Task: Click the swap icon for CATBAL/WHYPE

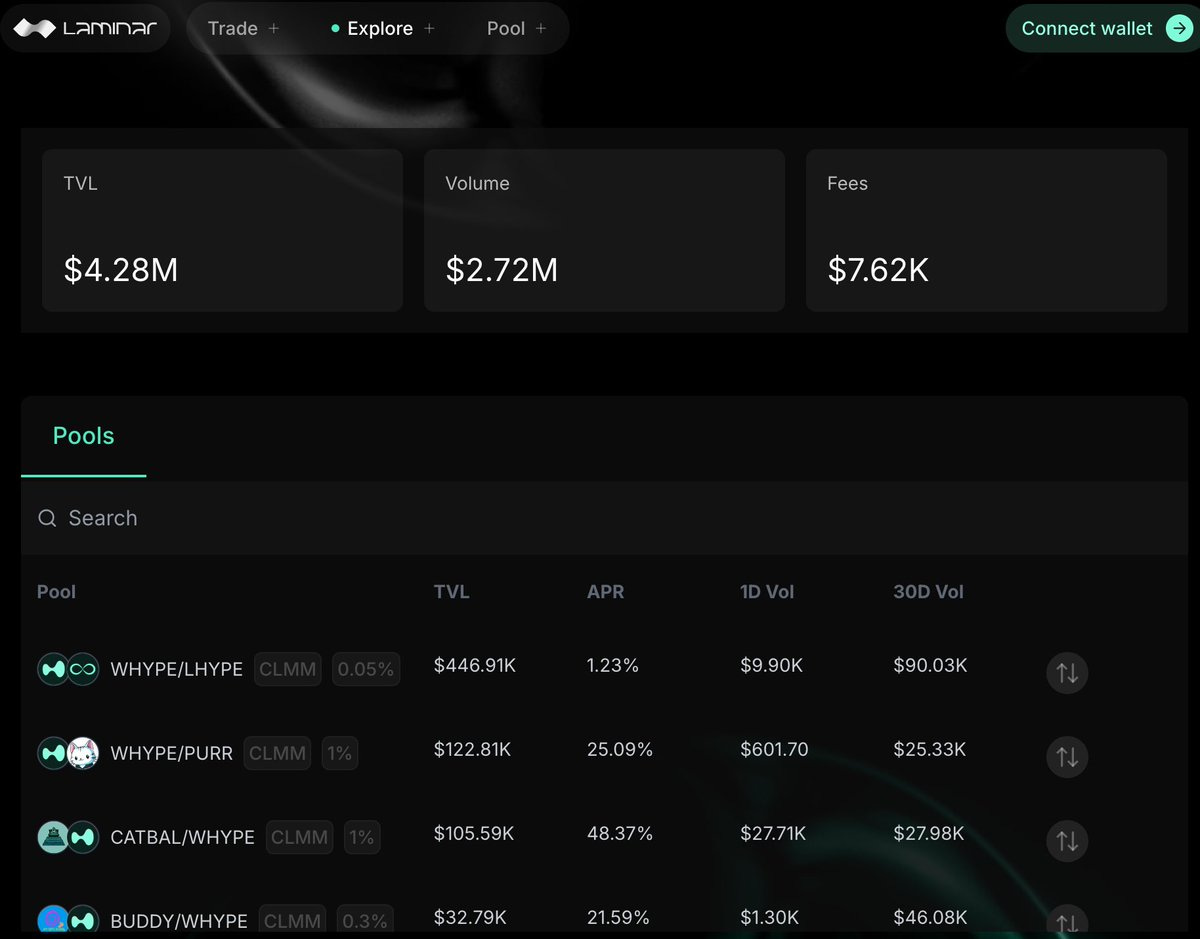Action: click(1067, 841)
